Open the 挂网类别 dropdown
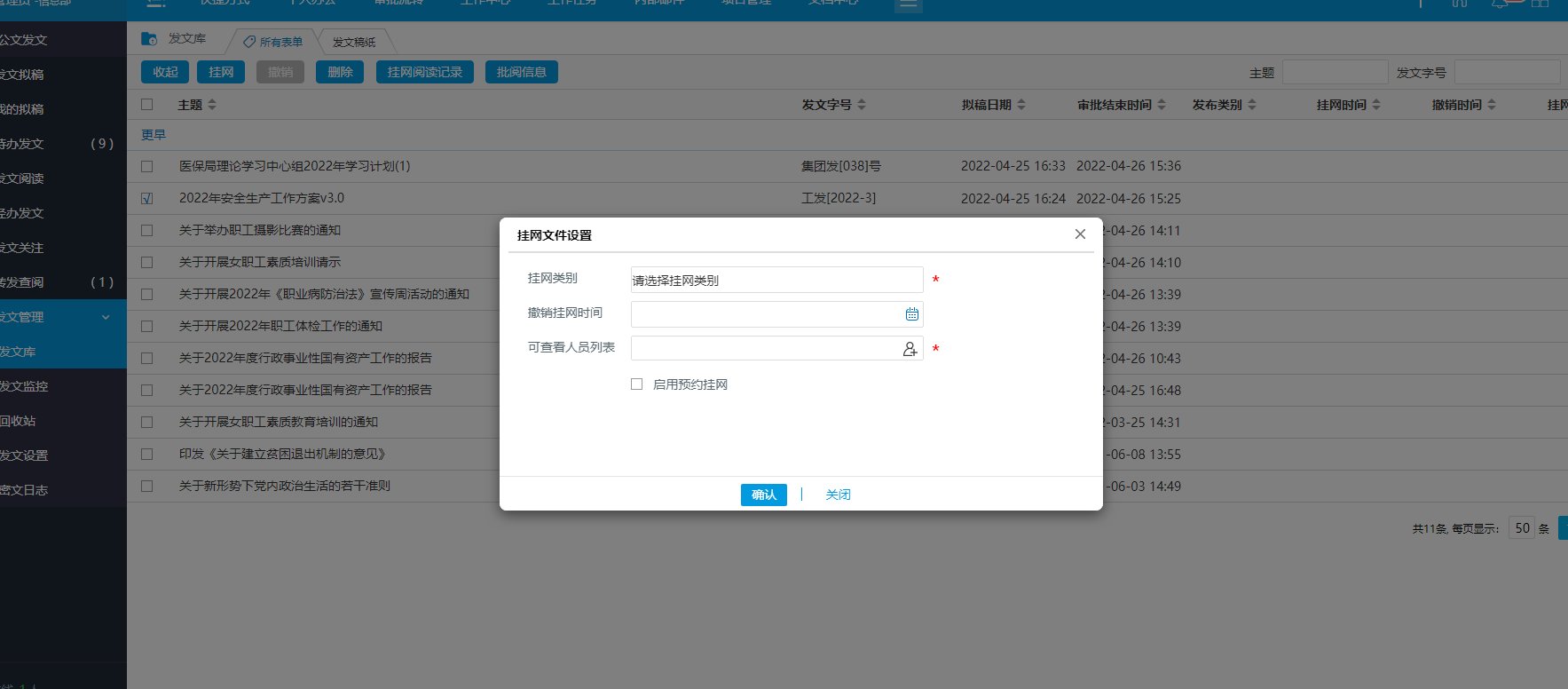The image size is (1568, 689). click(x=776, y=280)
